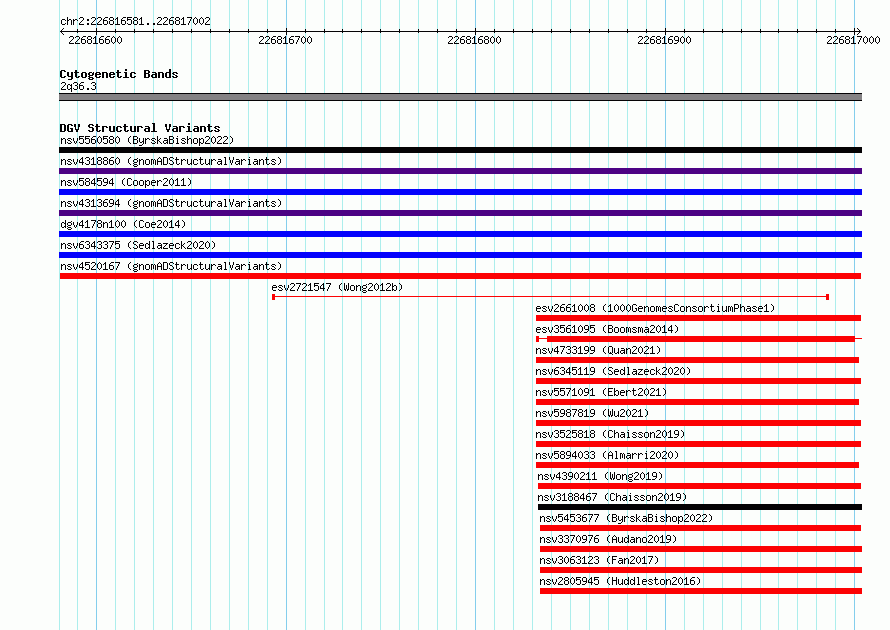Click the red bar under nsv2805945
Screen dimensions: 890x630
click(701, 591)
